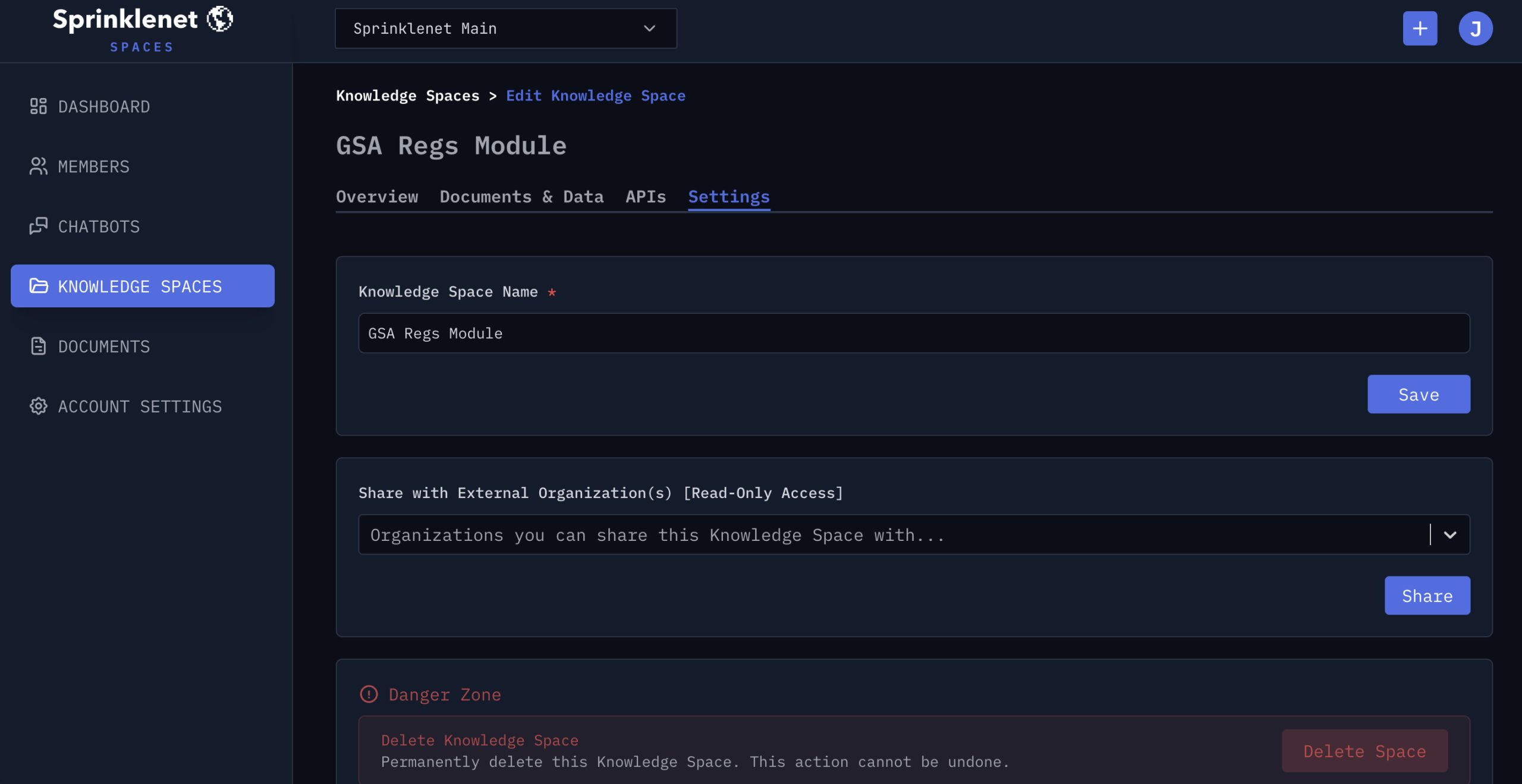The image size is (1522, 784).
Task: Open the Documents & Data tab
Action: click(521, 197)
